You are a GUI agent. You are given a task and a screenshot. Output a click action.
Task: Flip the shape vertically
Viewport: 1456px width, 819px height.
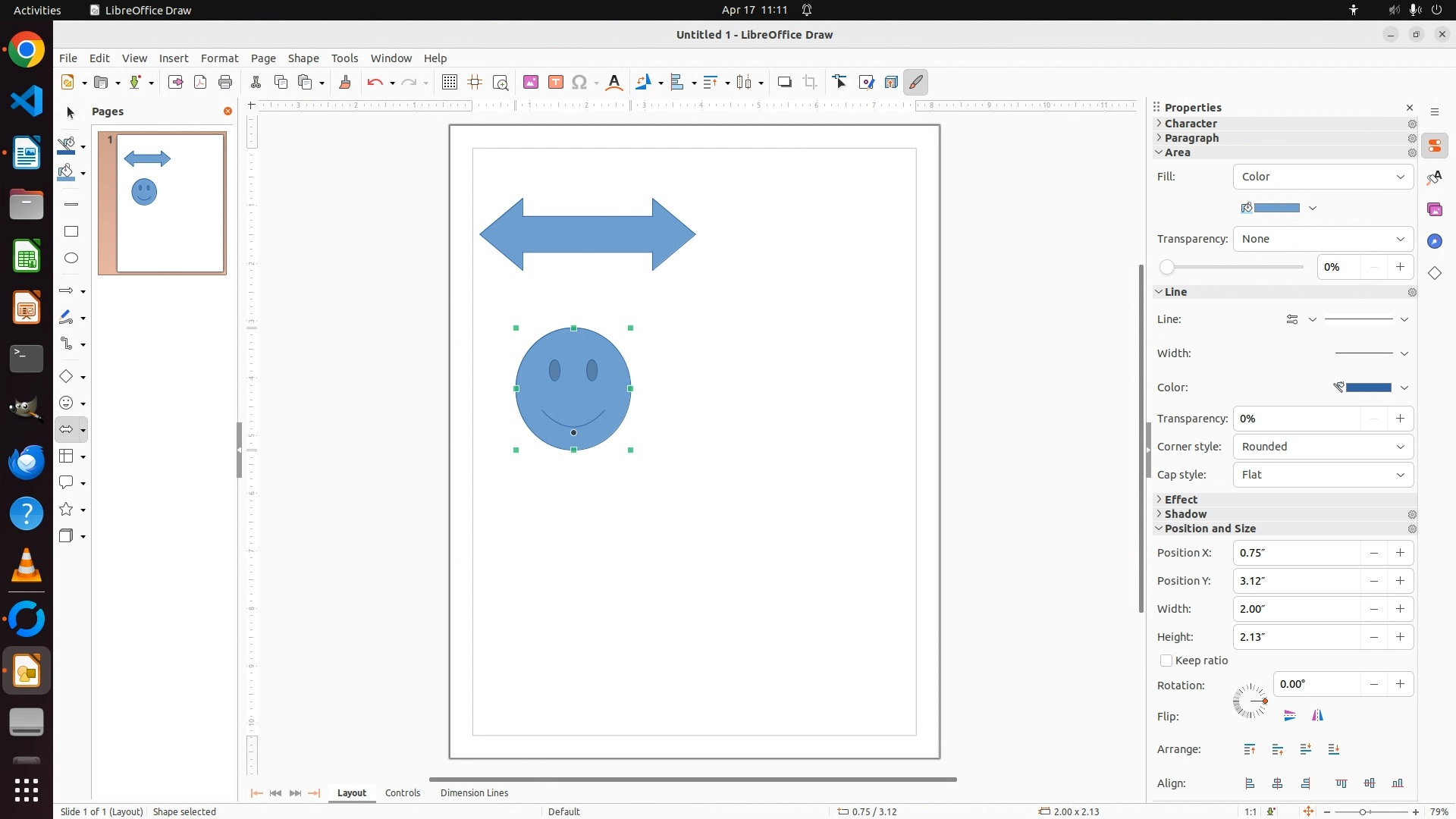(1290, 716)
